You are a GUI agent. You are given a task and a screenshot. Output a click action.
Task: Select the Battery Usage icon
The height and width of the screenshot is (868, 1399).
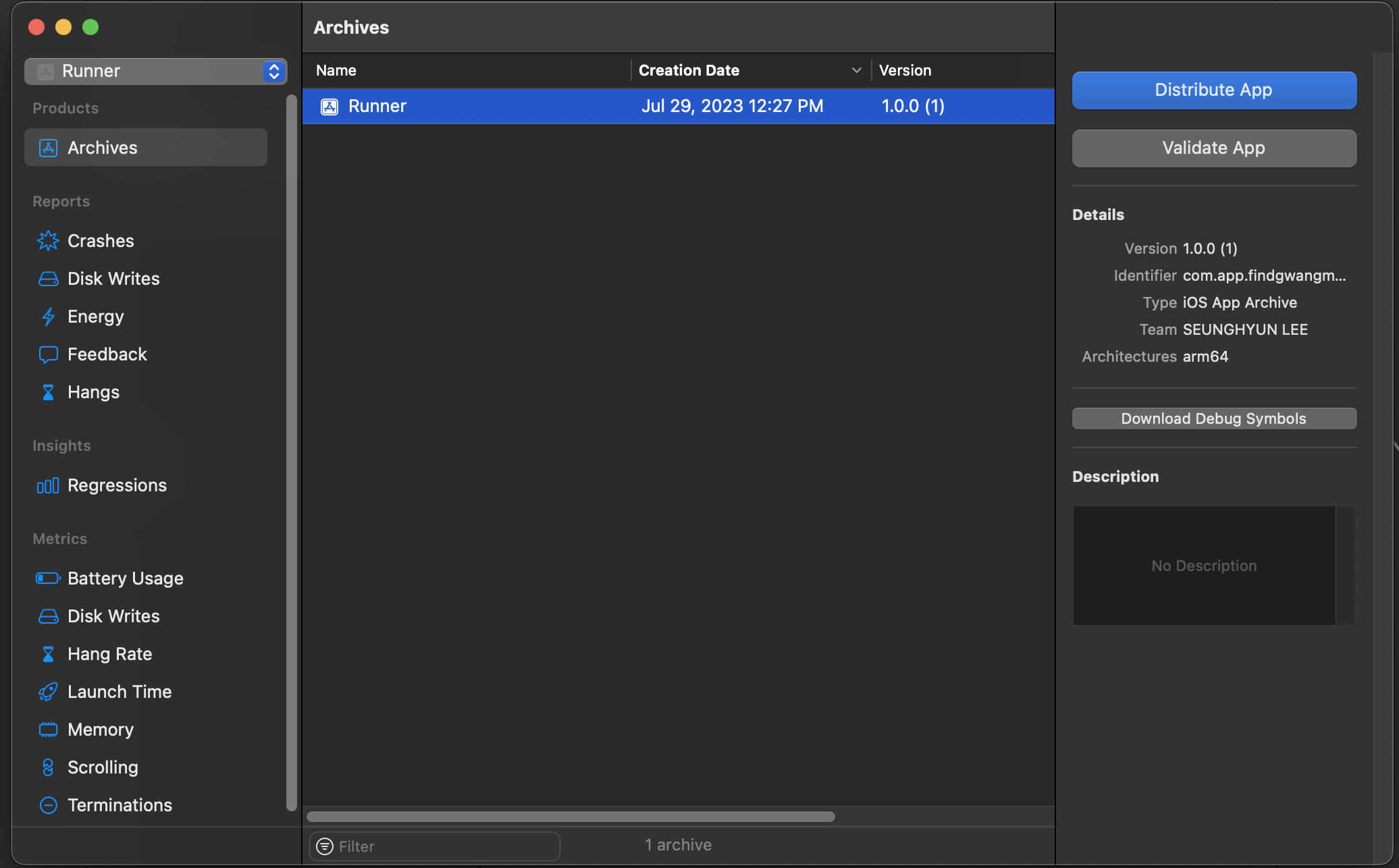[x=48, y=578]
